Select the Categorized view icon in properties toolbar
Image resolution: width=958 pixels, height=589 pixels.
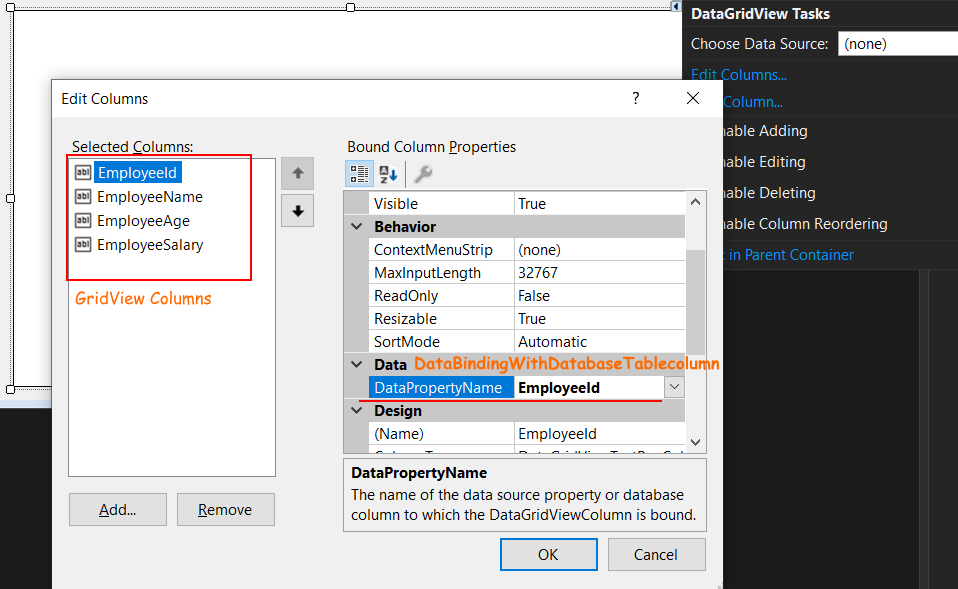coord(358,173)
